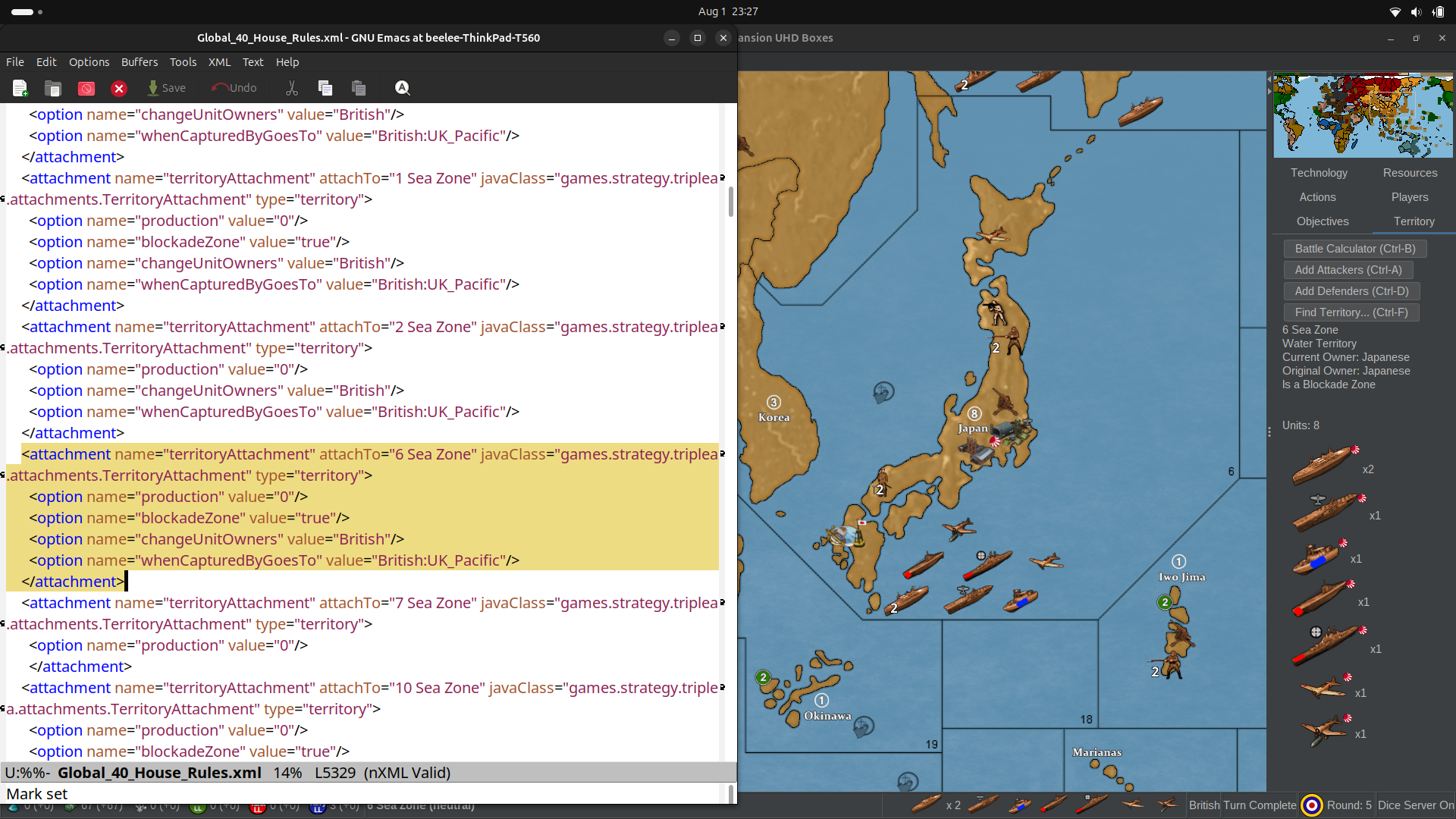Click the battleship x2 unit in Territory panel

click(x=1327, y=464)
